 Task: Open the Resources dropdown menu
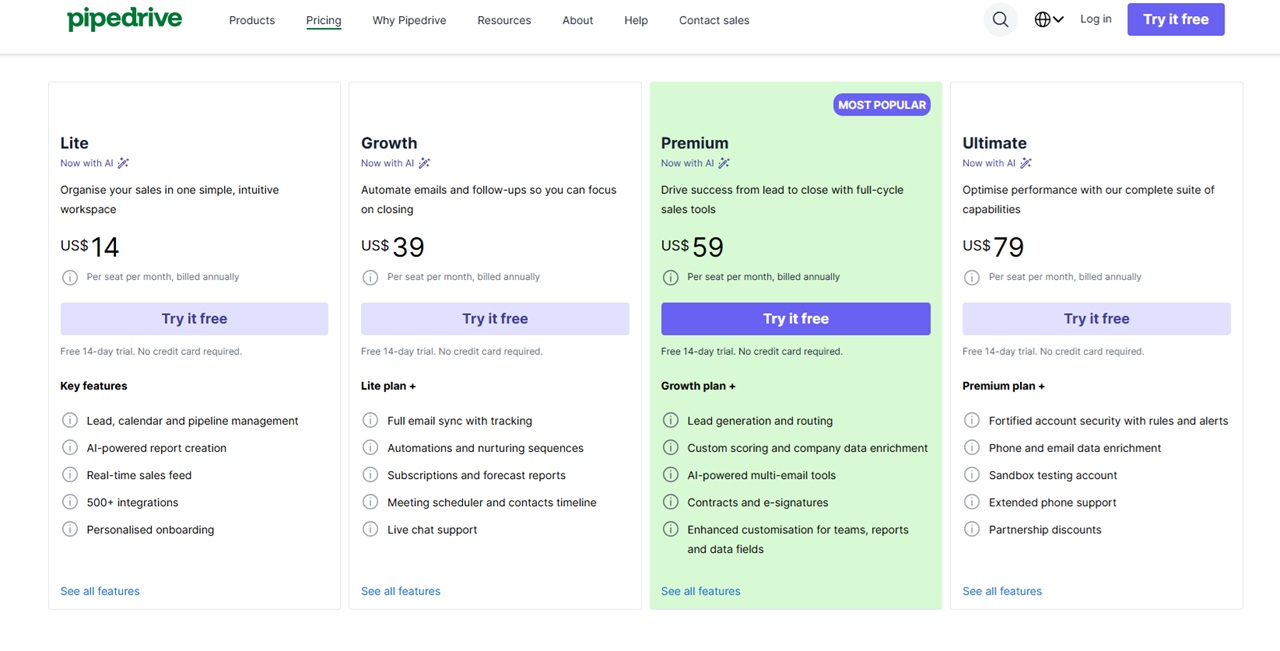click(503, 20)
